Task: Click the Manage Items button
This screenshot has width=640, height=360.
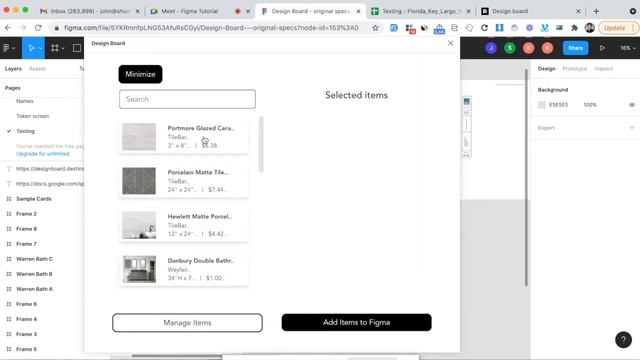Action: point(187,323)
